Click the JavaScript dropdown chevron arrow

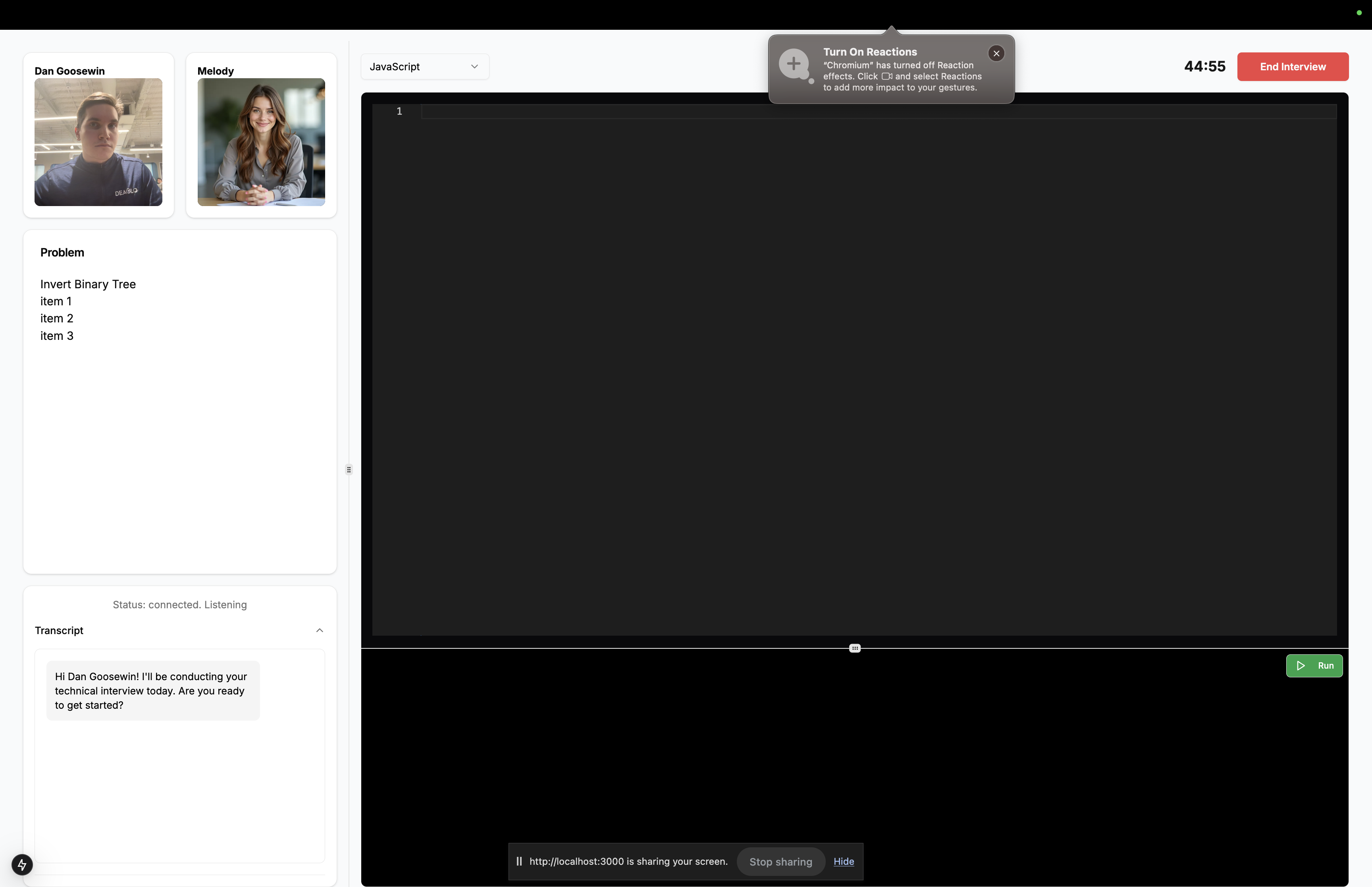point(474,67)
